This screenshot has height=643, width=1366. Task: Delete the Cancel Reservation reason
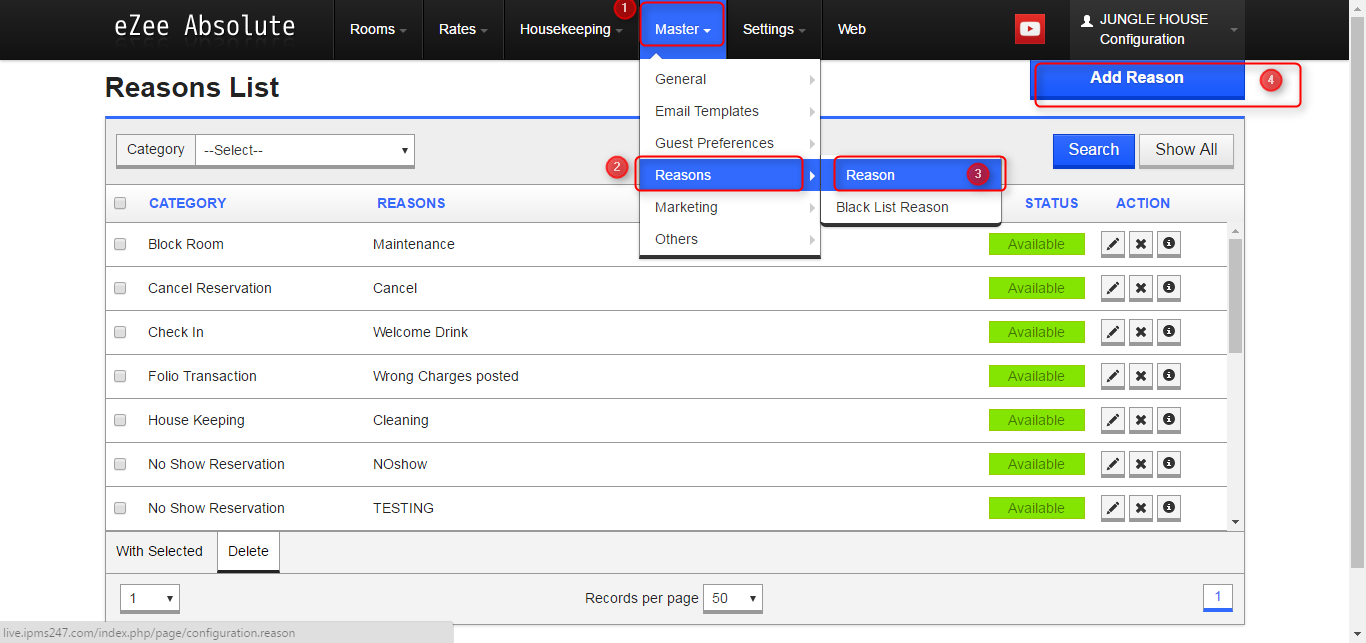(x=1140, y=287)
